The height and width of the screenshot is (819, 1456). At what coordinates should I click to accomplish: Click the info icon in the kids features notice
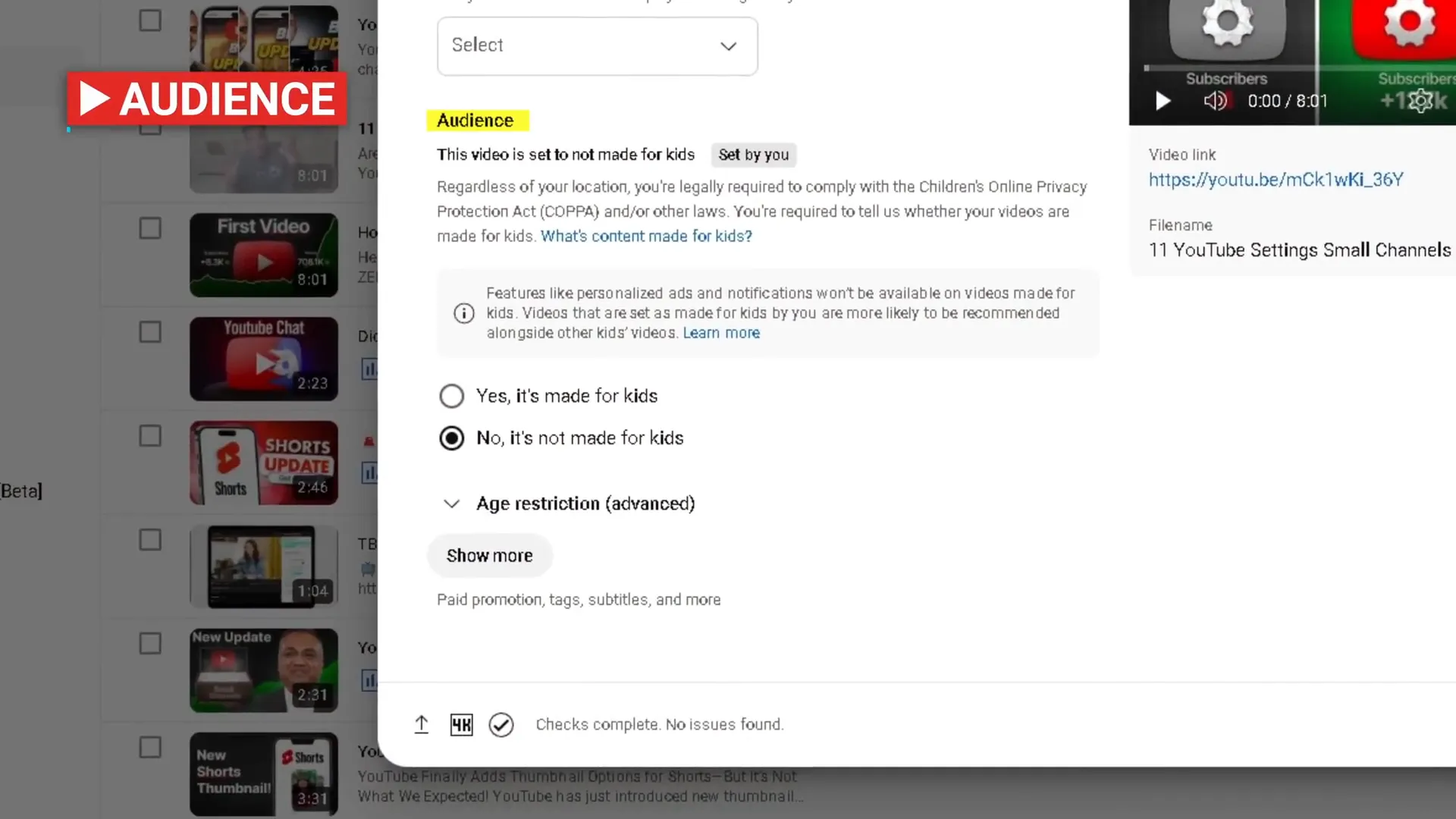pyautogui.click(x=463, y=313)
